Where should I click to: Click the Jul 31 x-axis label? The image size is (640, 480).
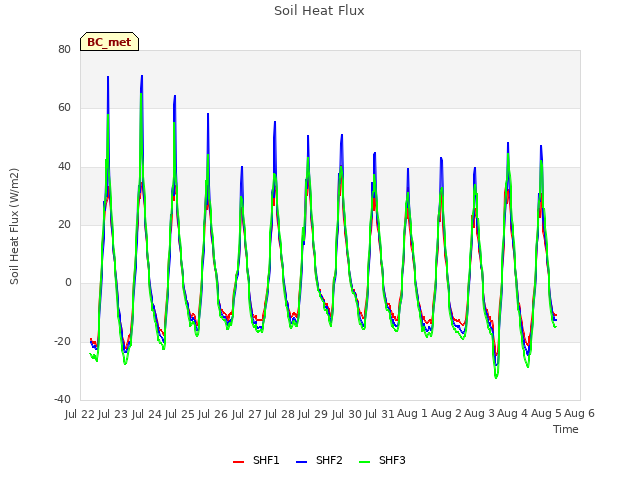pos(380,414)
